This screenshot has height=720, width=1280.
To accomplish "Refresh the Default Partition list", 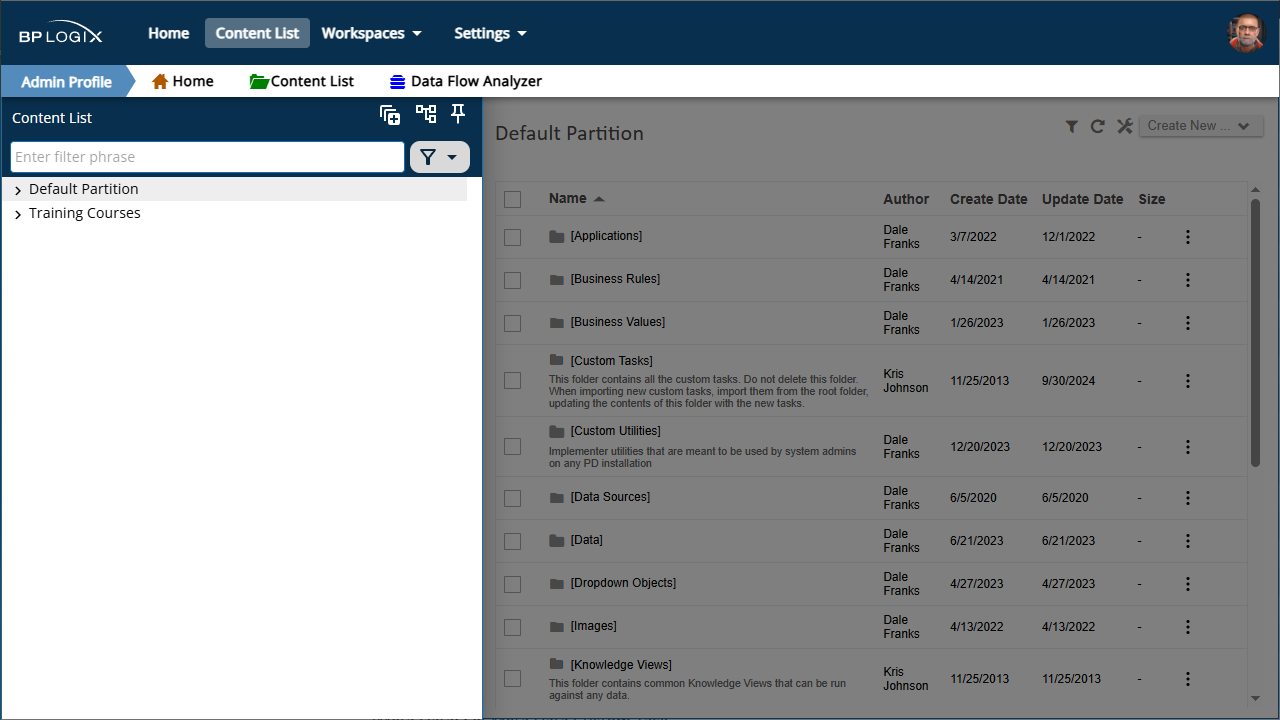I will (1097, 126).
